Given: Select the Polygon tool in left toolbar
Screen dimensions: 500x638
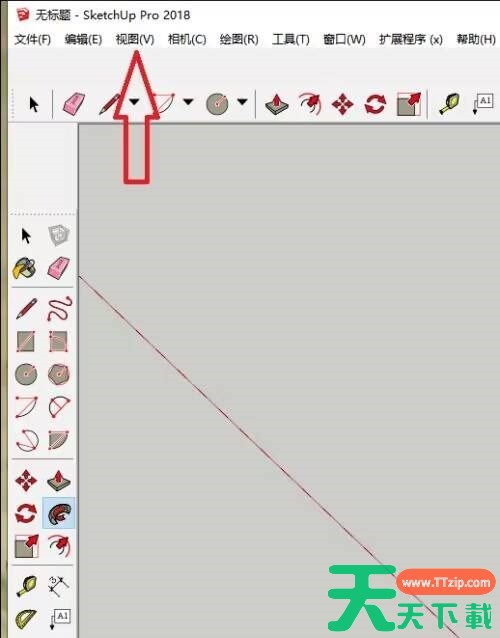Looking at the screenshot, I should (x=59, y=374).
